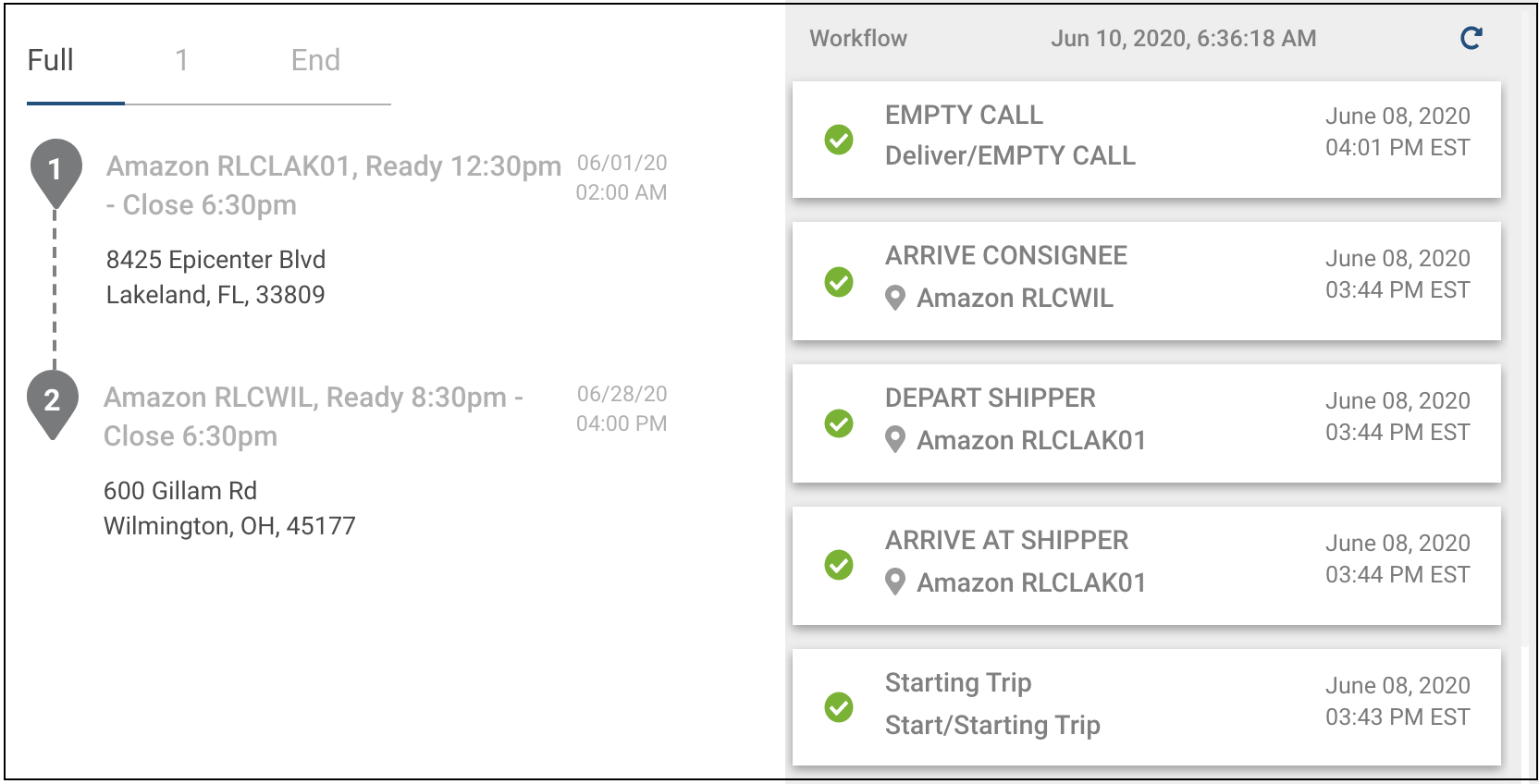This screenshot has width=1539, height=784.
Task: Click the dashed route line between stops
Action: [54, 287]
